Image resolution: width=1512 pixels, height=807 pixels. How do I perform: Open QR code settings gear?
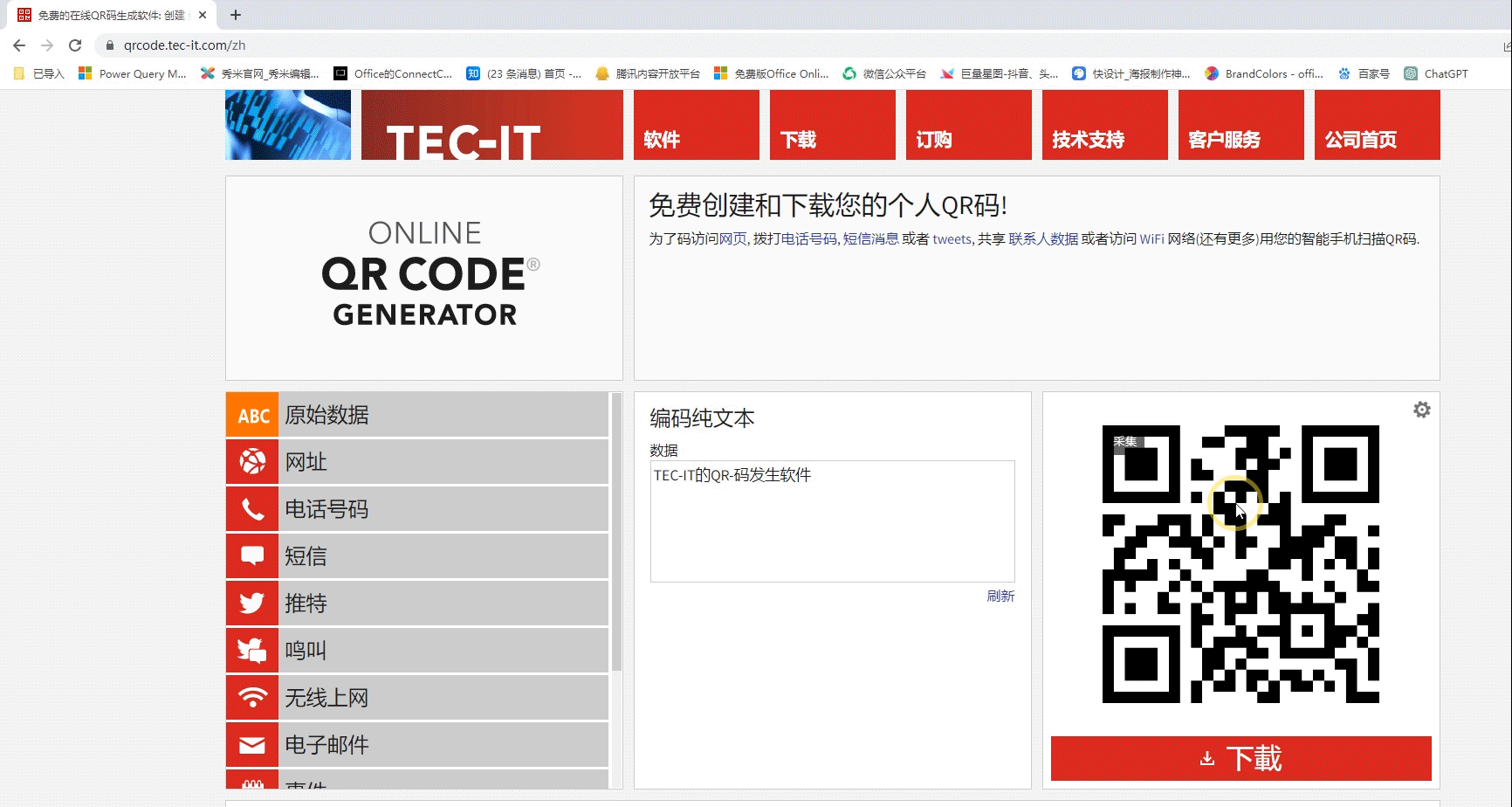pyautogui.click(x=1422, y=410)
